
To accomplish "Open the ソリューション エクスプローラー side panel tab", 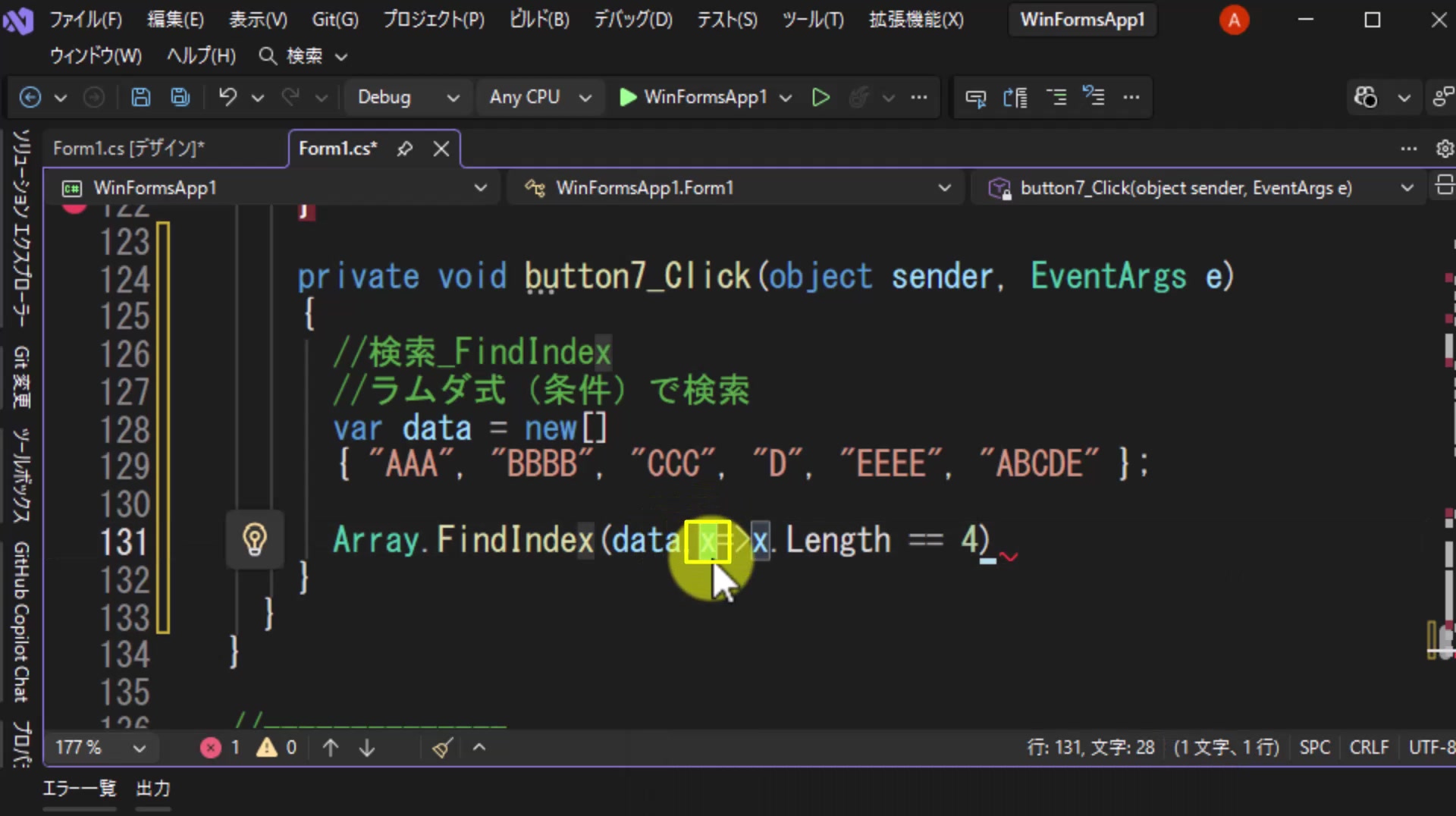I will click(x=21, y=228).
